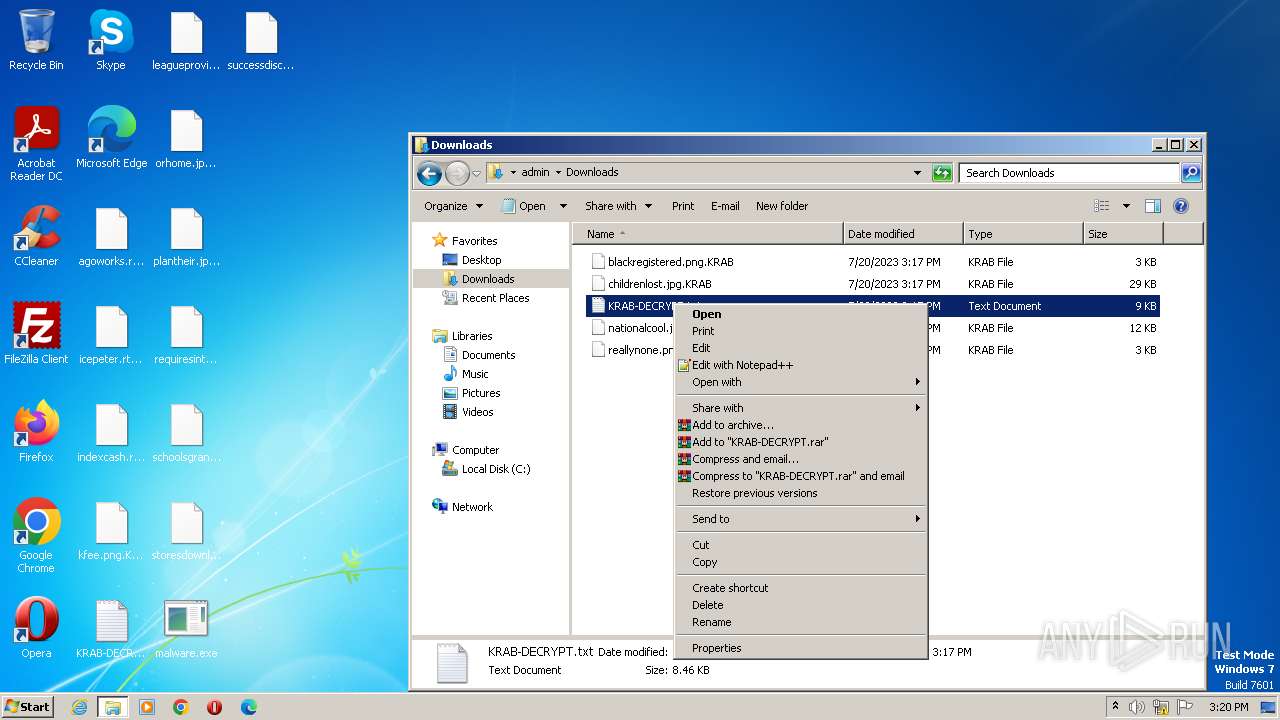1280x720 pixels.
Task: Expand Open with submenu
Action: tap(802, 382)
